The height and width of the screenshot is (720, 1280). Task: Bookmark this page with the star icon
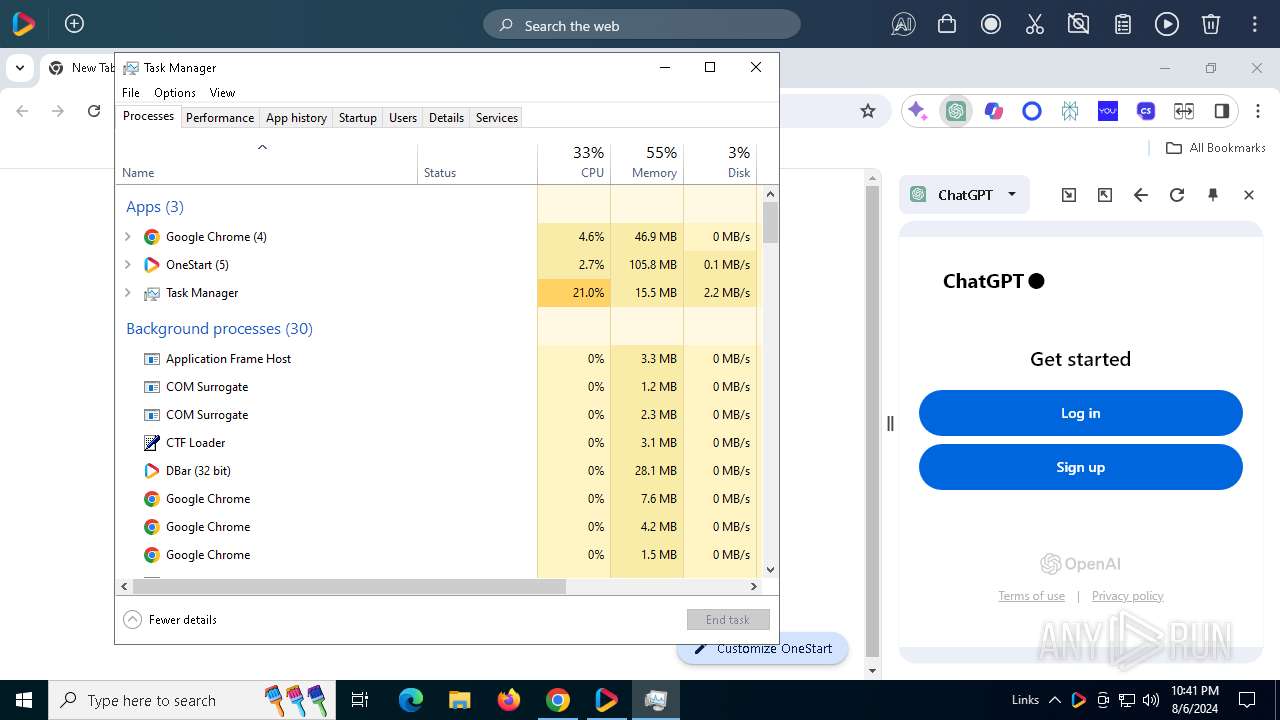pos(868,111)
